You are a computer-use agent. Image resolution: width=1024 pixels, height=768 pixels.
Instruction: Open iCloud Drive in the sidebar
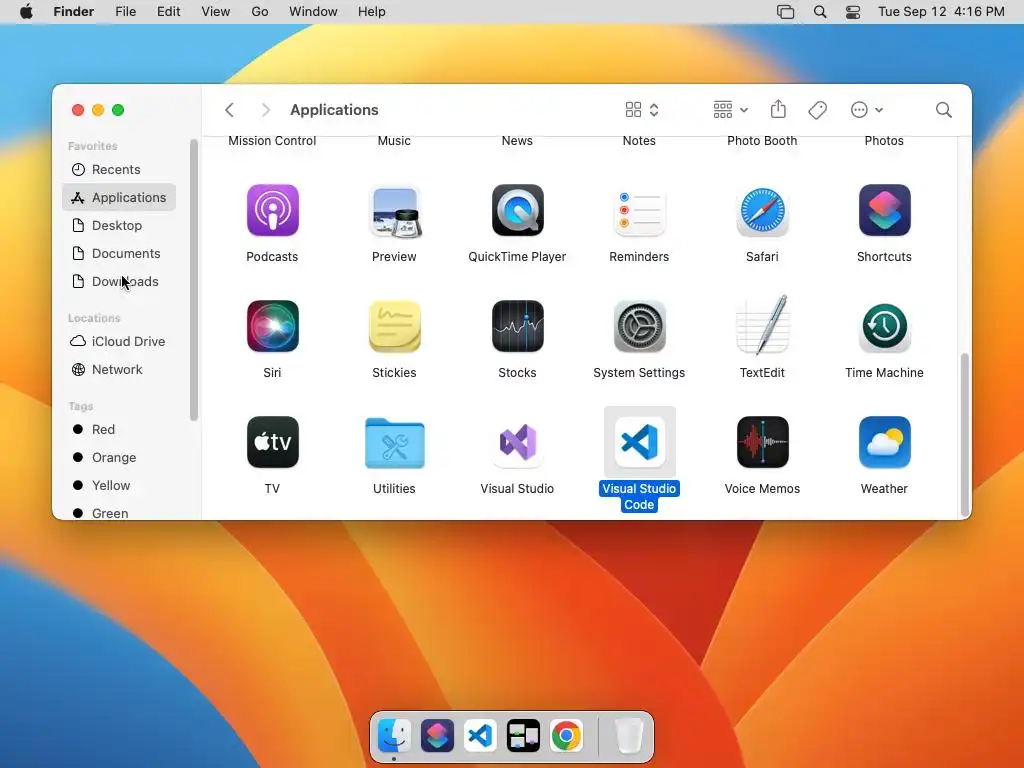119,342
